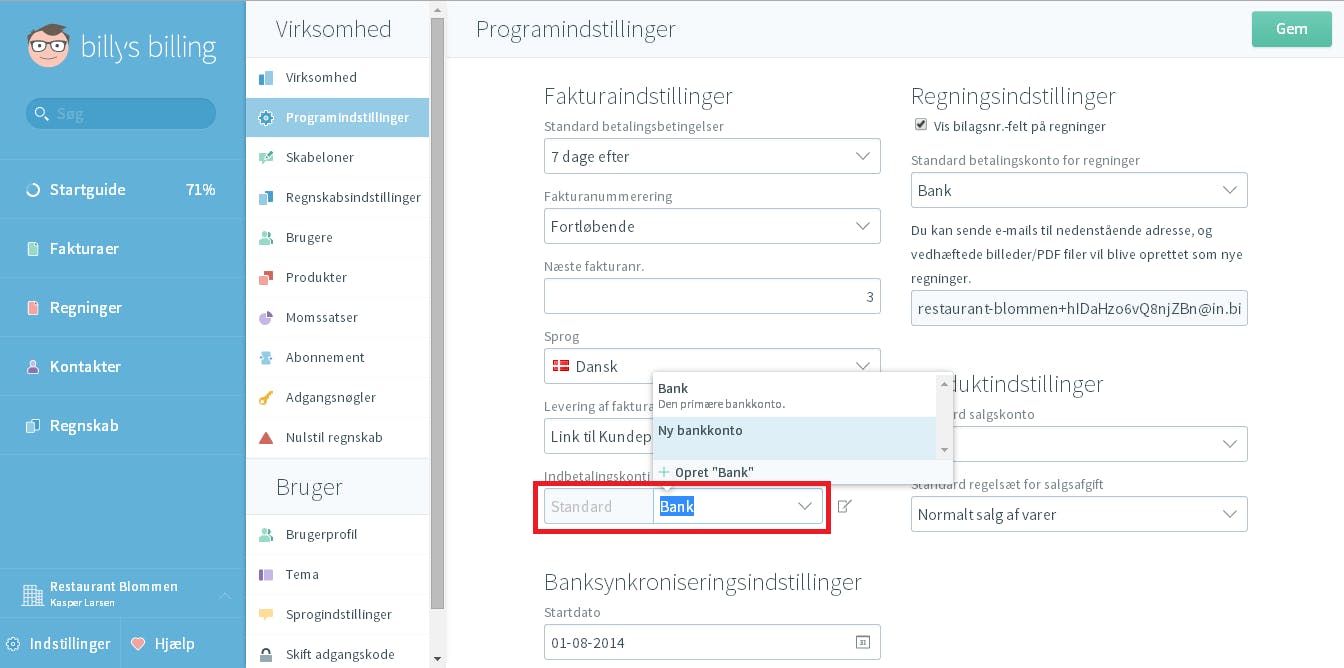
Task: Click the Startguide 71% progress item
Action: click(x=122, y=189)
